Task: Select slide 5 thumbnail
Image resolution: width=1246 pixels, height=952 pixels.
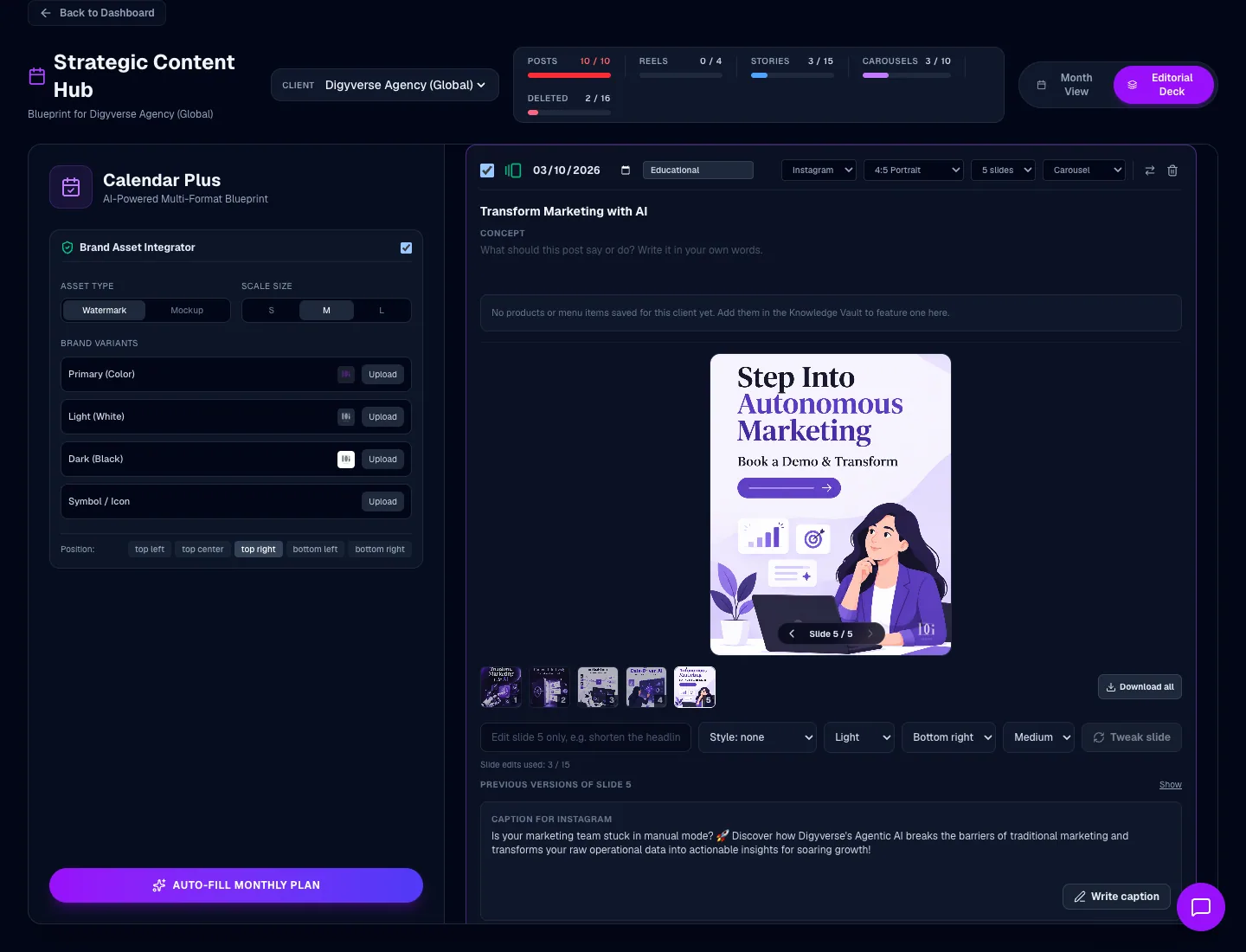Action: [695, 687]
